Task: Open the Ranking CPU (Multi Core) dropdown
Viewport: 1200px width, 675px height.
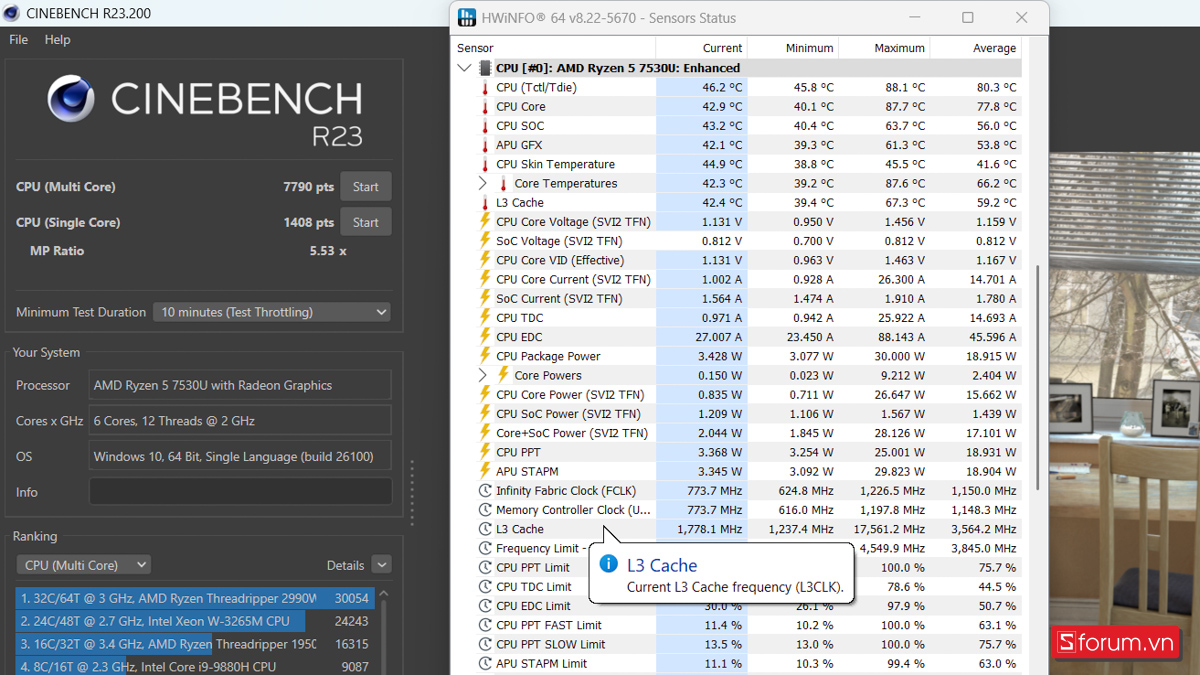Action: [84, 565]
